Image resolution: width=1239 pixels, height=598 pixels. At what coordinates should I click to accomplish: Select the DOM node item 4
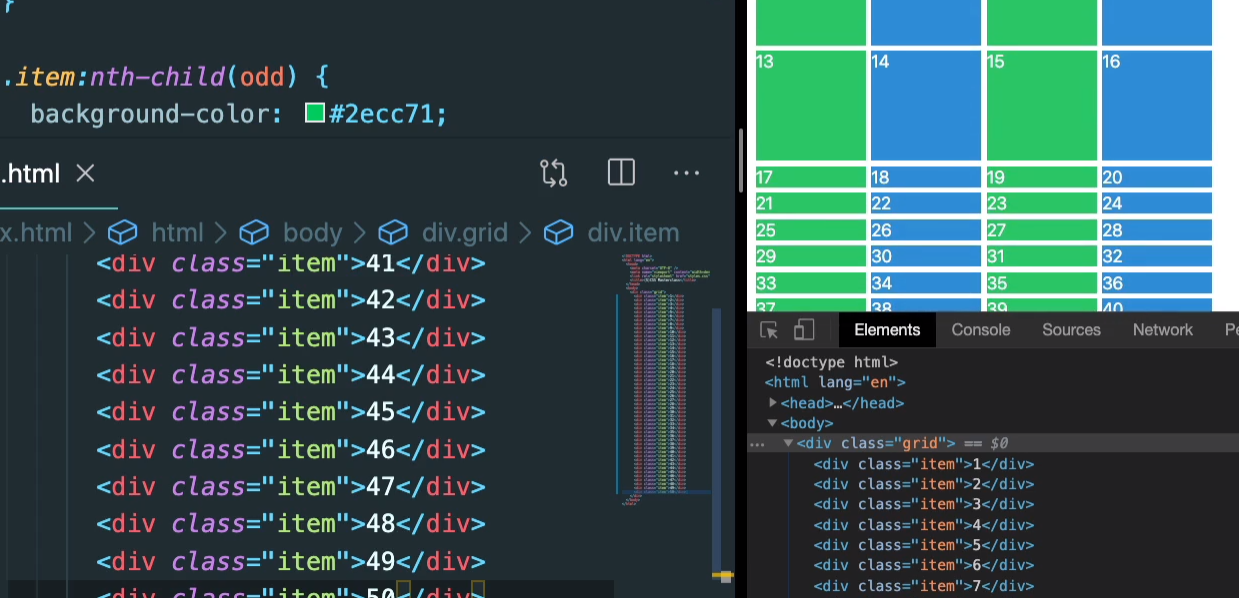click(923, 525)
